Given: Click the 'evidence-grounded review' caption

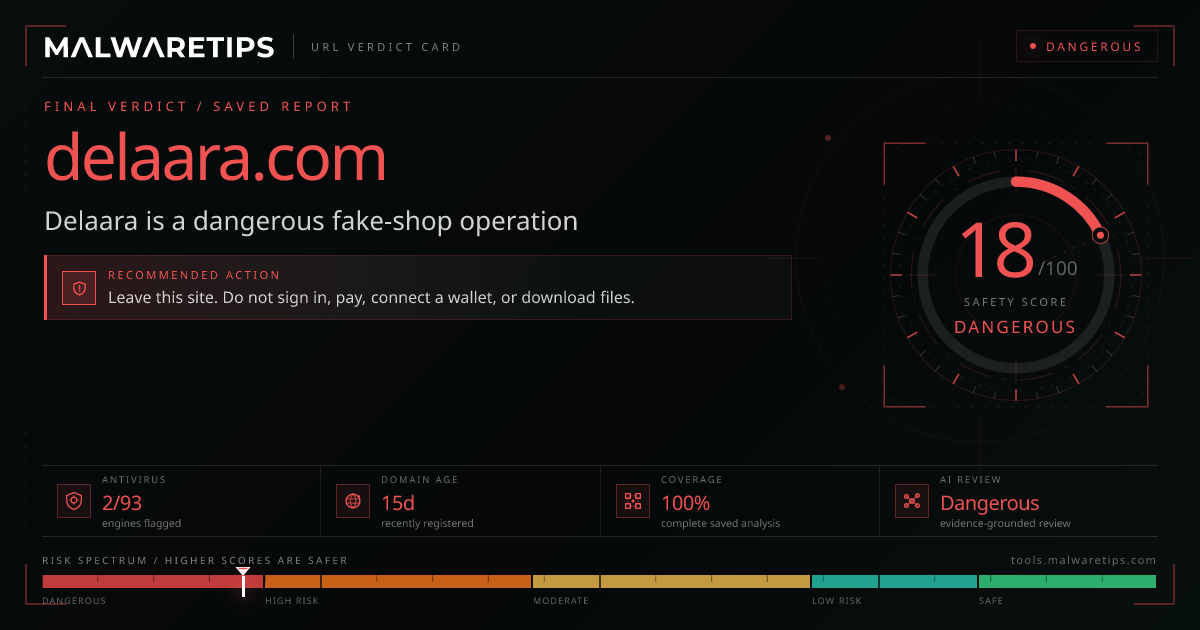Looking at the screenshot, I should point(1005,523).
